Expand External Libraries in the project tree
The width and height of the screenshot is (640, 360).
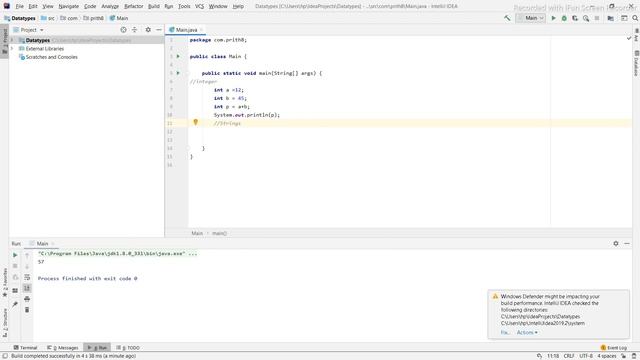click(x=12, y=49)
